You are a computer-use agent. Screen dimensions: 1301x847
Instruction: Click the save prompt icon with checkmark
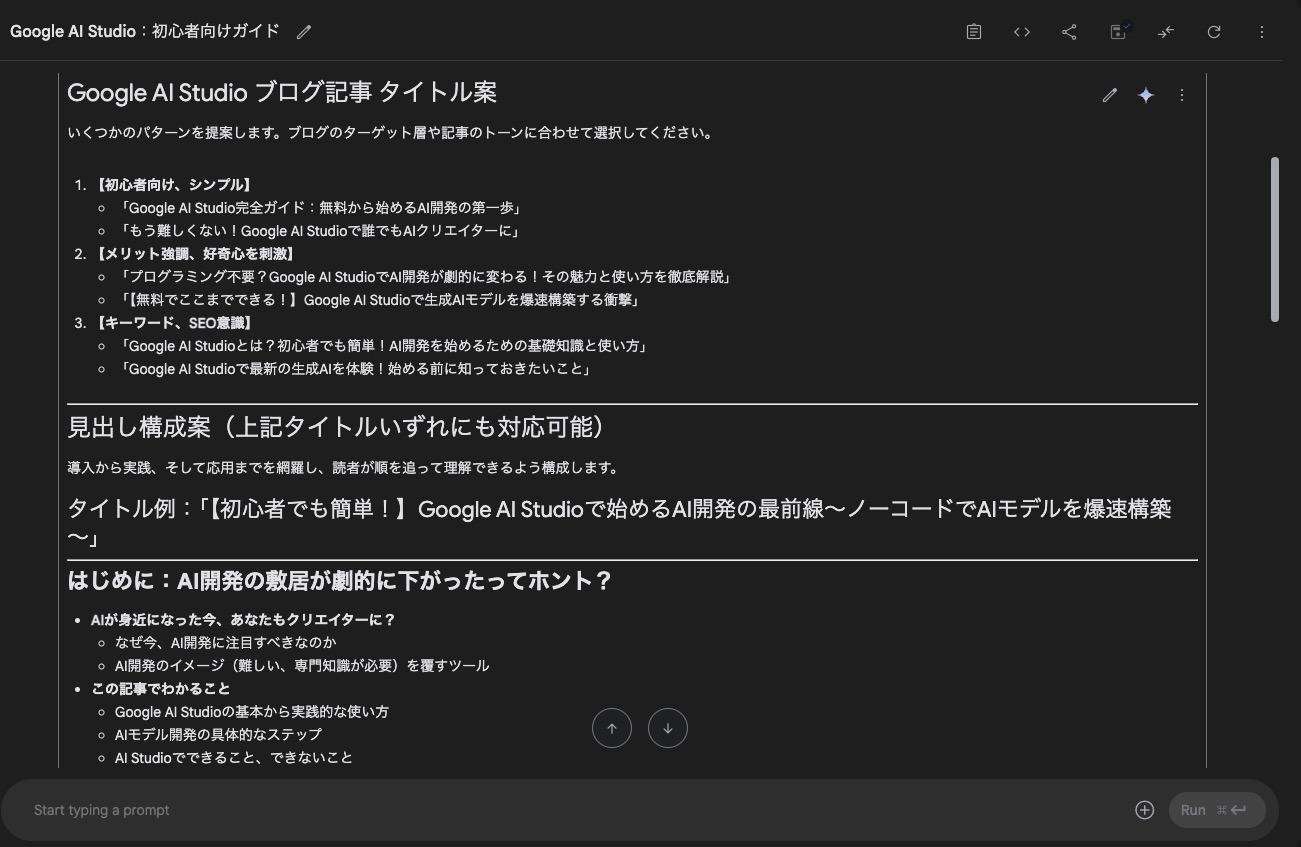1118,32
